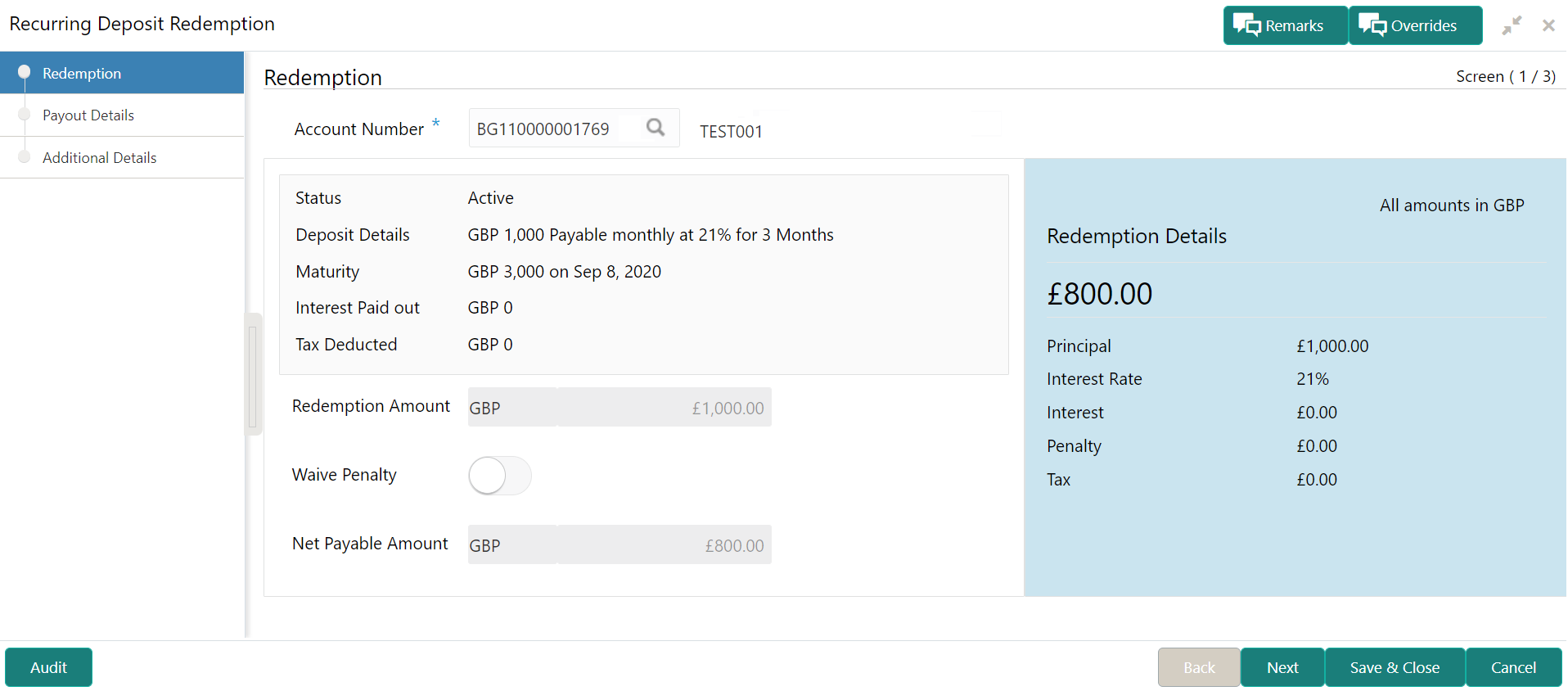Click the Save & Close button
1568x691 pixels.
[1394, 667]
